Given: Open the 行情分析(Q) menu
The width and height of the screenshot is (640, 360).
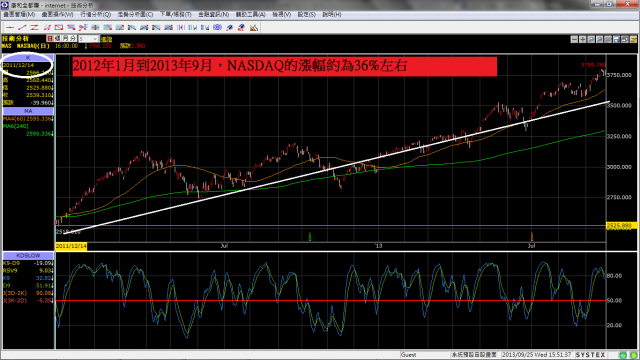Looking at the screenshot, I should (x=96, y=14).
